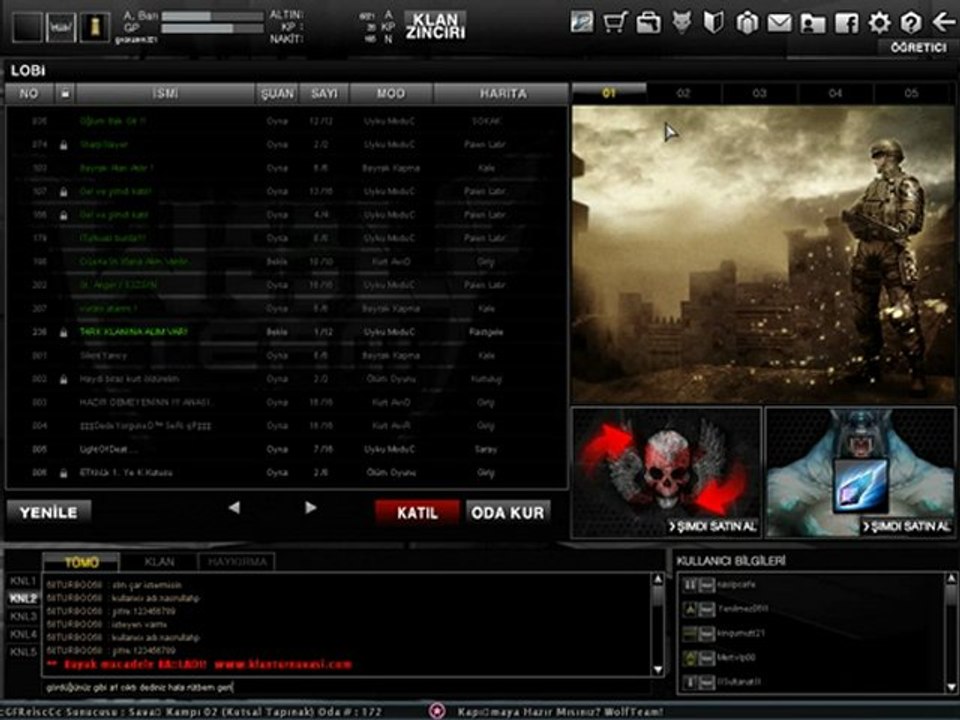
Task: Sort room list by HARİTA column
Action: pyautogui.click(x=502, y=94)
